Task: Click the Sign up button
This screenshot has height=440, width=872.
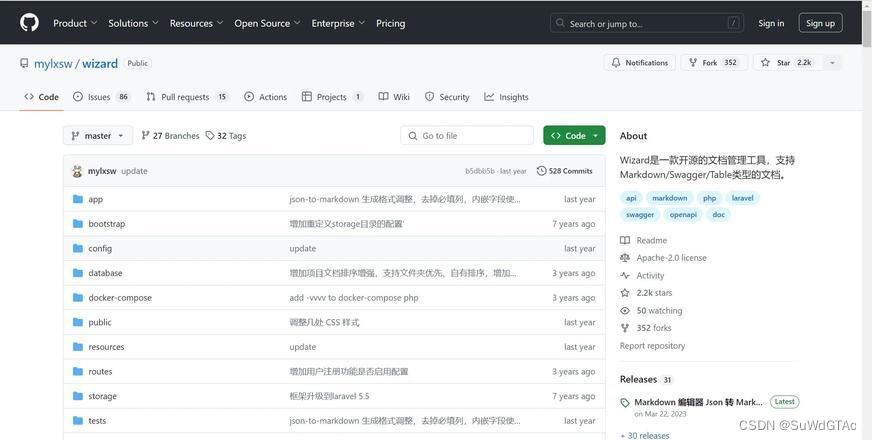Action: click(820, 23)
